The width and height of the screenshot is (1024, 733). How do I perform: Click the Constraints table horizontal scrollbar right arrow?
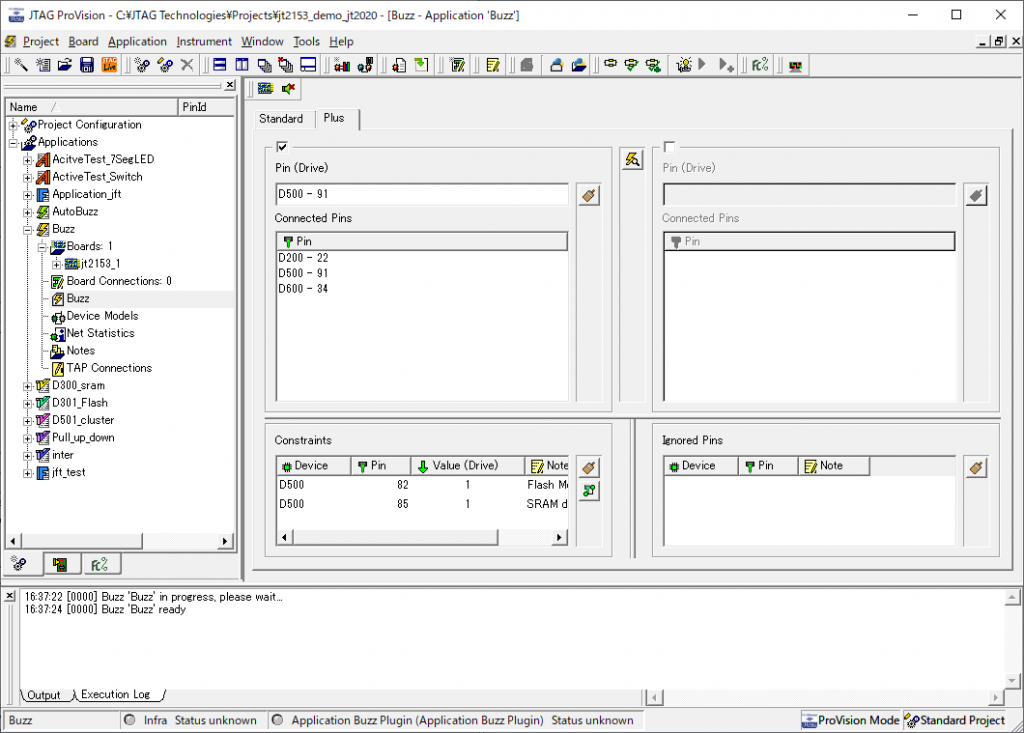coord(561,538)
